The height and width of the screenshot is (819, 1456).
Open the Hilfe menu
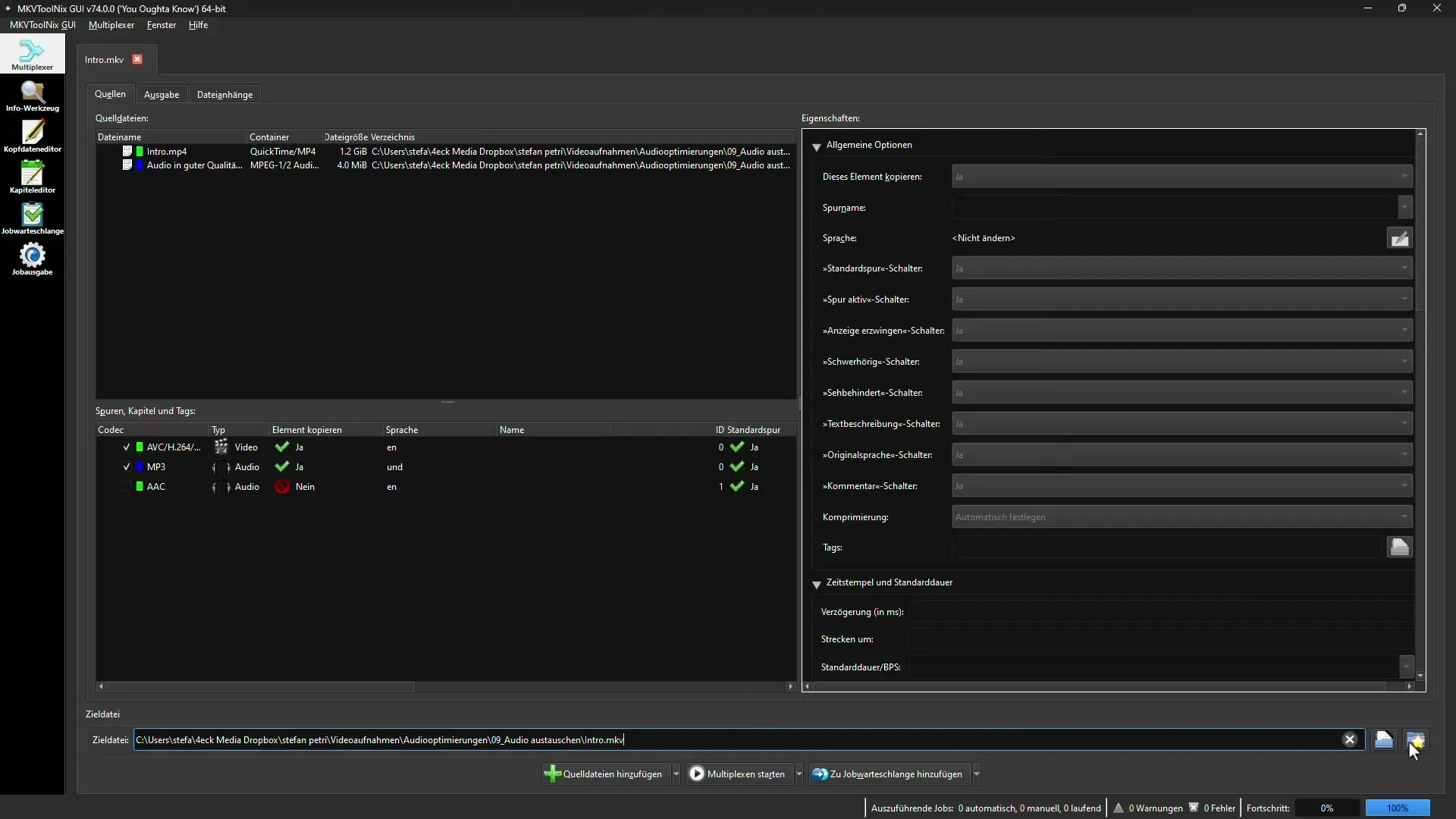(x=198, y=25)
